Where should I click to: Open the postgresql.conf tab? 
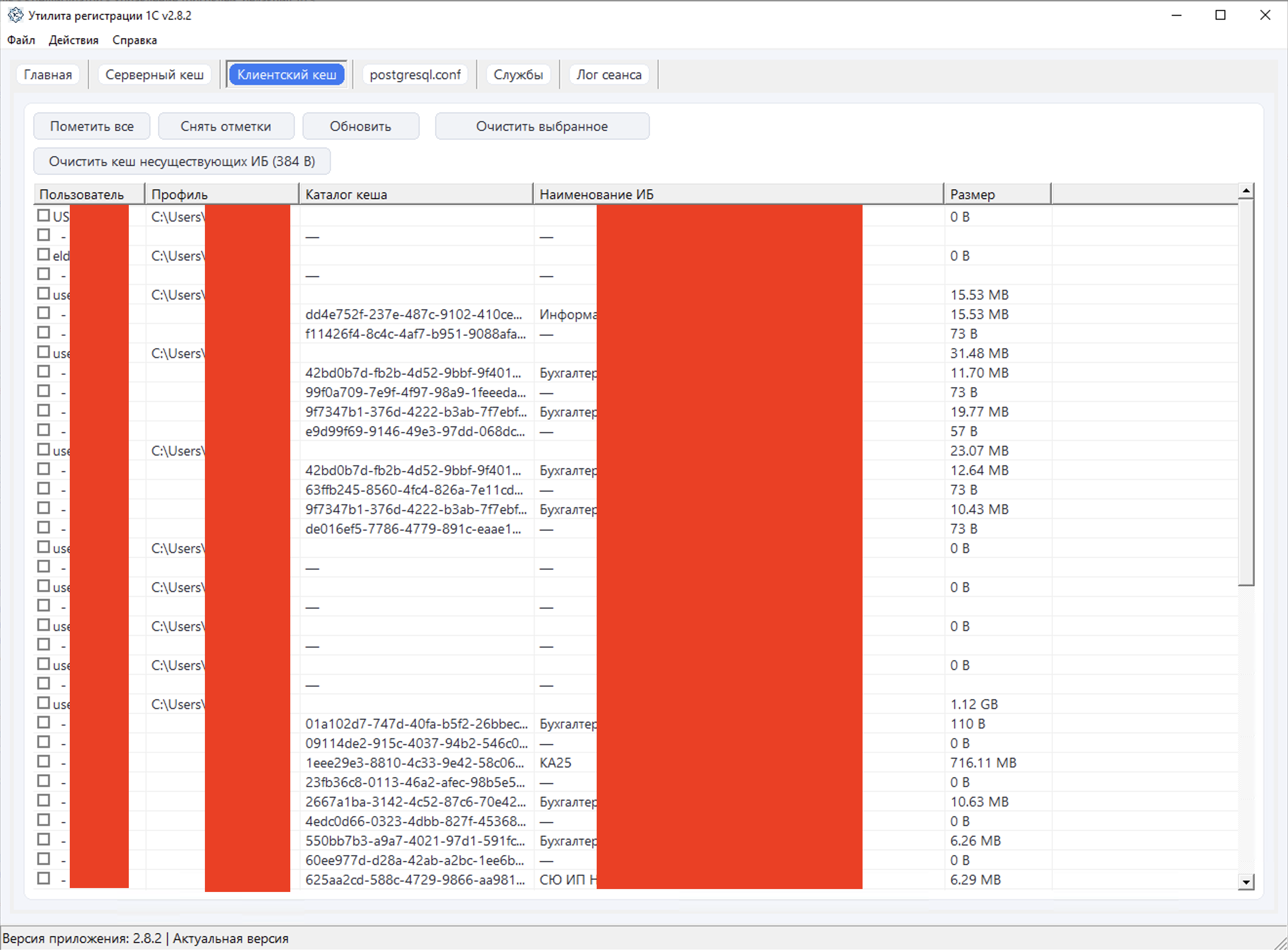415,75
